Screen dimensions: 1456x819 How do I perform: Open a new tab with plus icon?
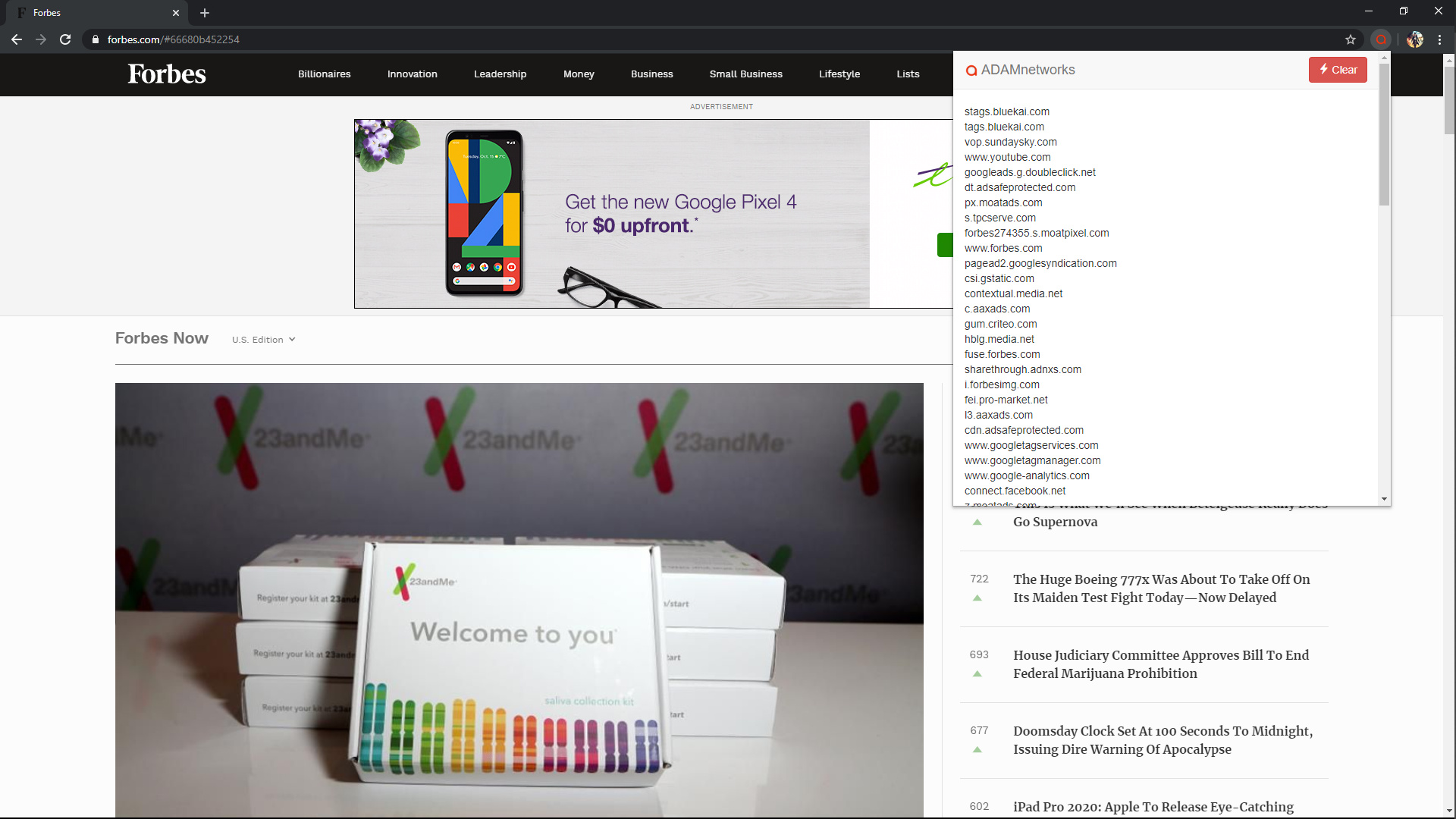205,13
